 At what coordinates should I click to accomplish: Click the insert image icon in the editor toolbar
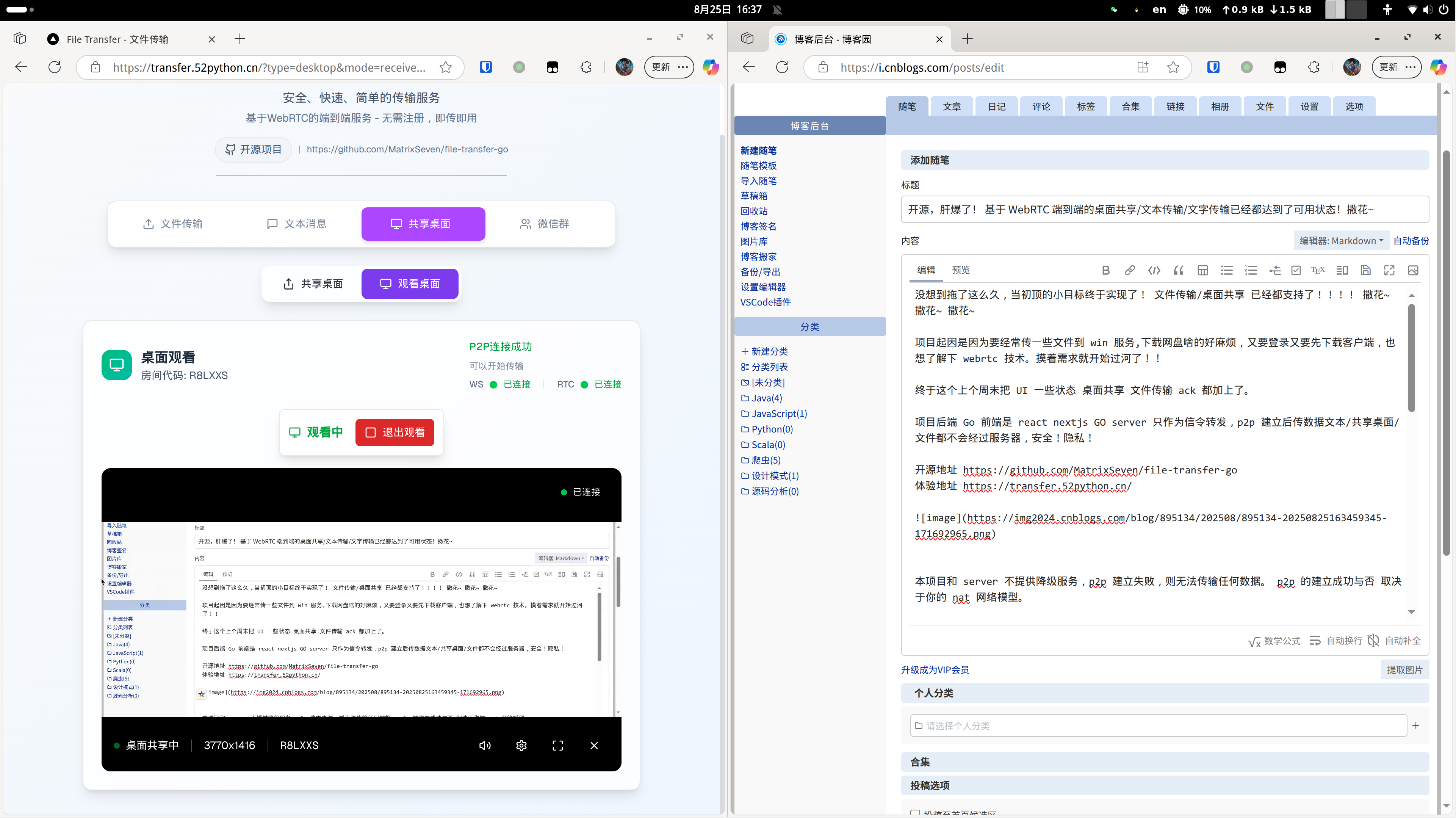pyautogui.click(x=1413, y=270)
